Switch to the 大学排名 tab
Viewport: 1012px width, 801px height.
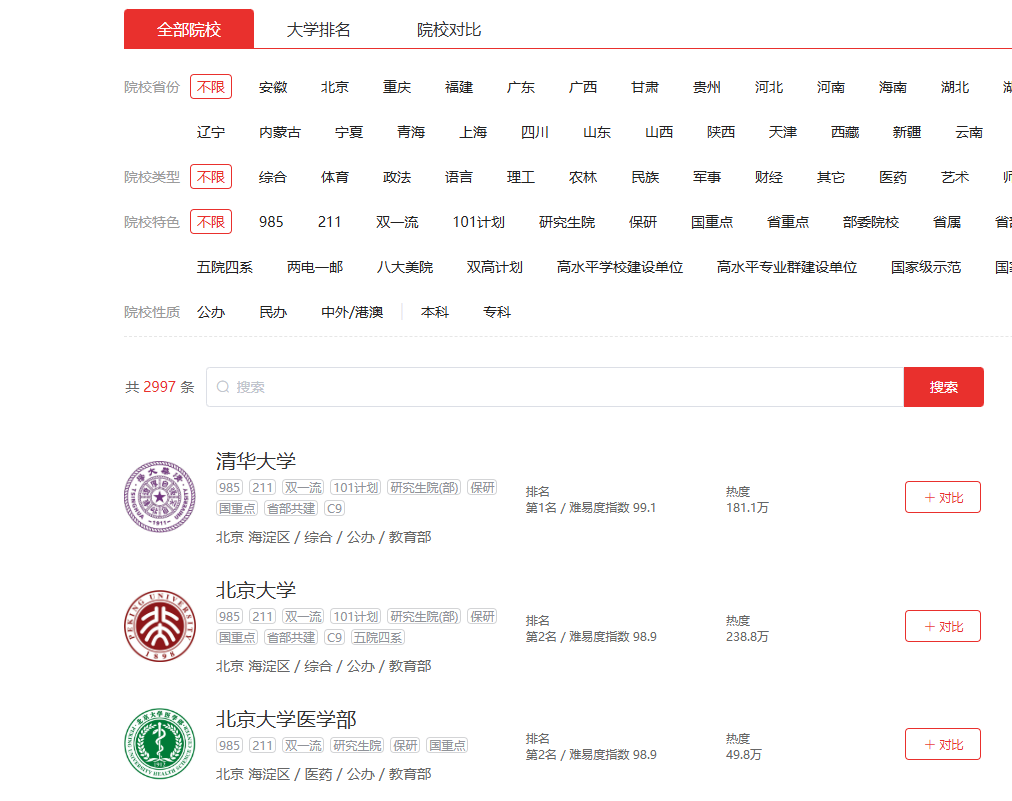(x=317, y=29)
